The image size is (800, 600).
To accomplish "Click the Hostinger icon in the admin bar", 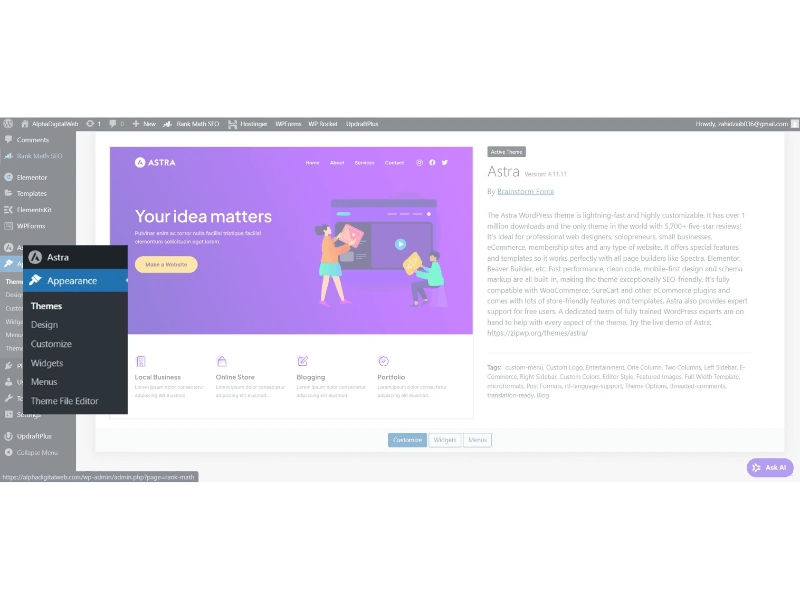I will (232, 124).
